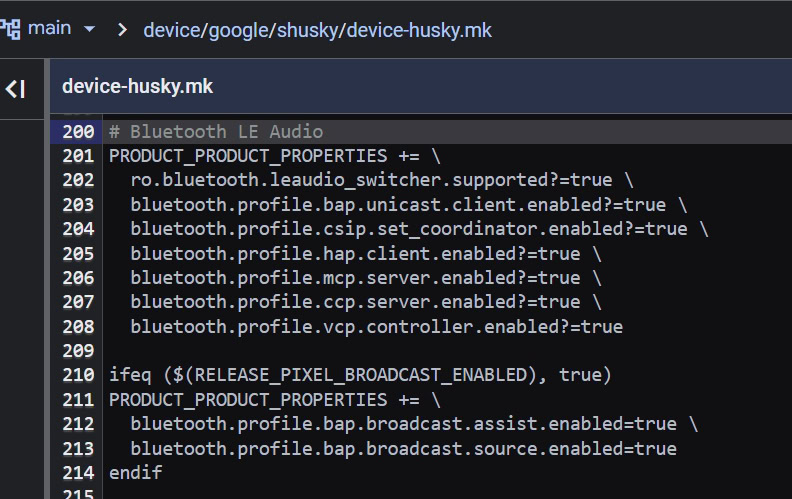Open the device folder in breadcrumb
This screenshot has height=499, width=792.
(x=170, y=30)
